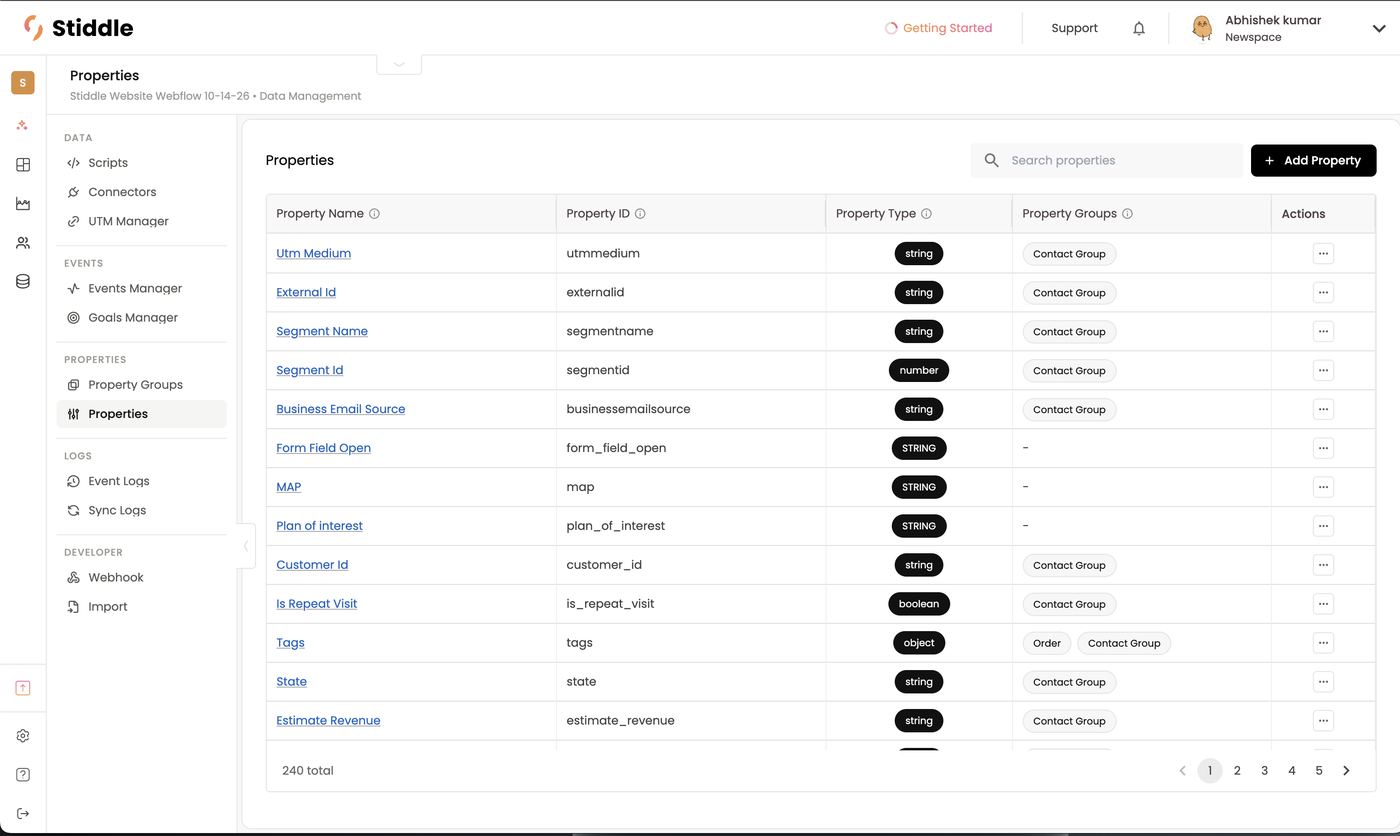Click the info icon beside Property Name
This screenshot has height=836, width=1400.
coord(375,213)
